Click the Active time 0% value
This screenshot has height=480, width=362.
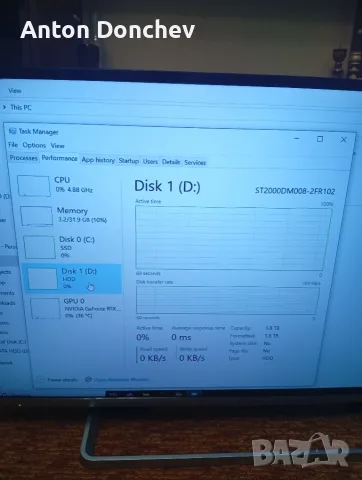(143, 337)
